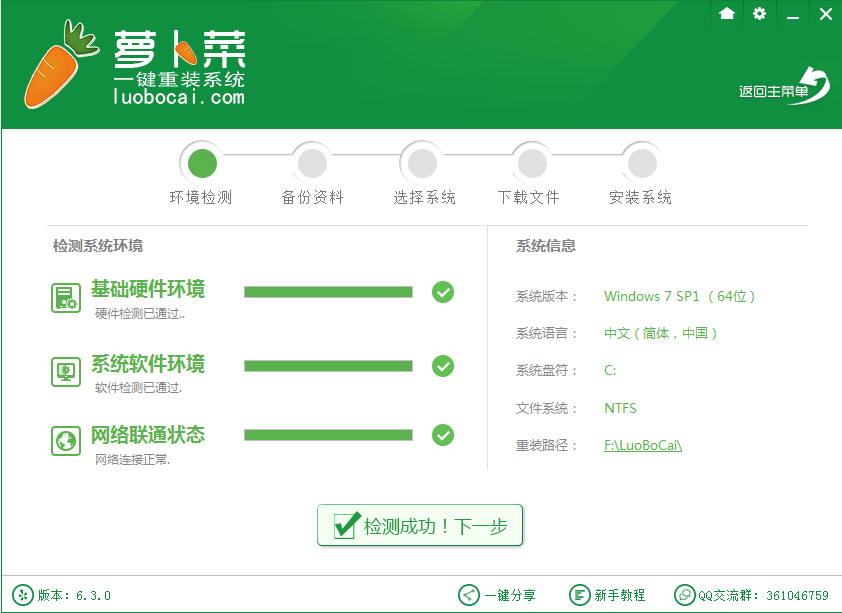Click the basic hardware environment progress bar
Image resolution: width=842 pixels, height=613 pixels.
point(328,292)
